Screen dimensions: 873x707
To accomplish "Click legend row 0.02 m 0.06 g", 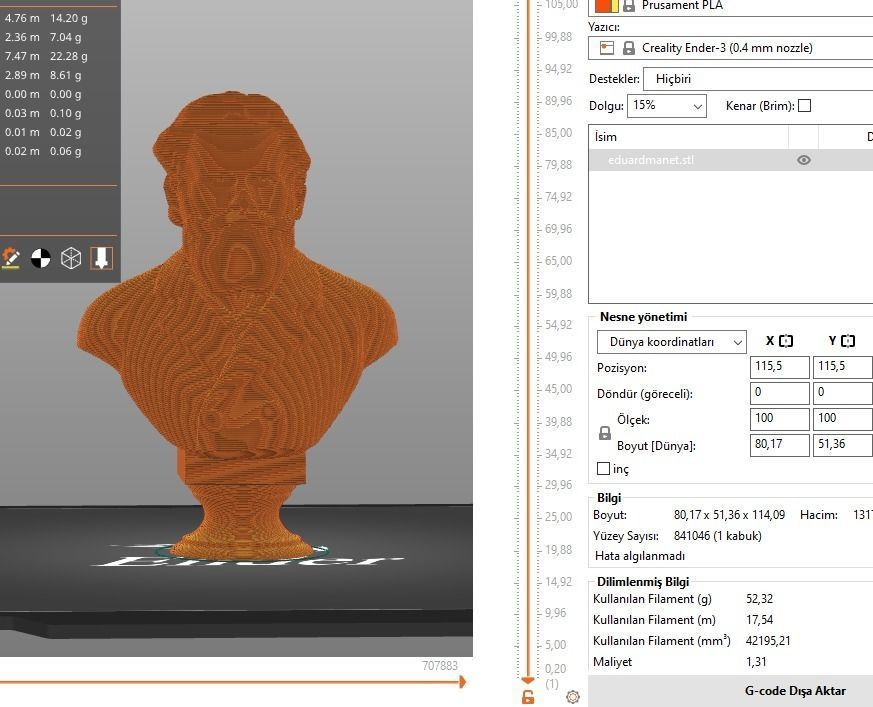I will click(x=43, y=151).
